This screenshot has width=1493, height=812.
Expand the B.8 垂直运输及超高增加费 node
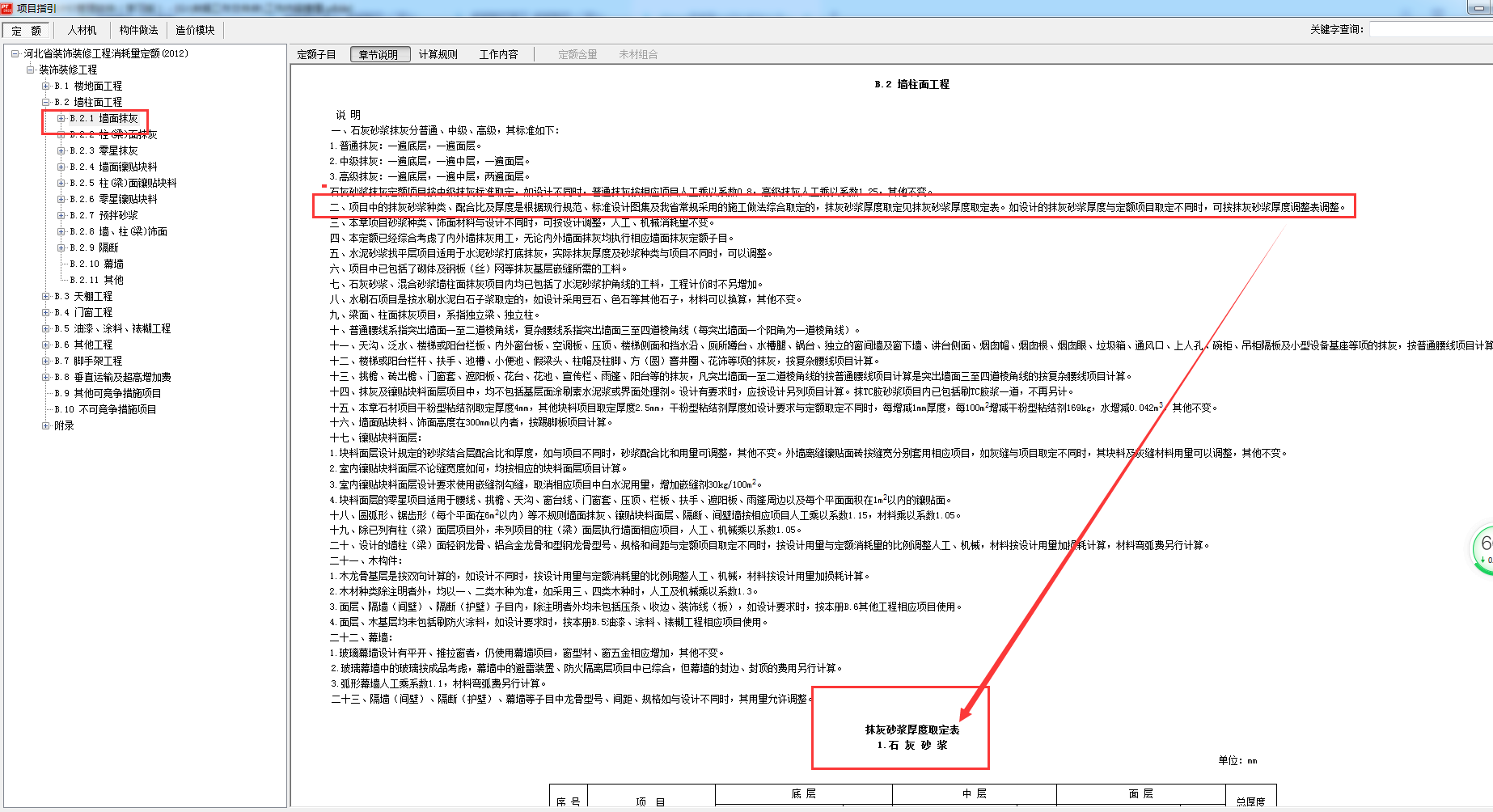click(46, 377)
